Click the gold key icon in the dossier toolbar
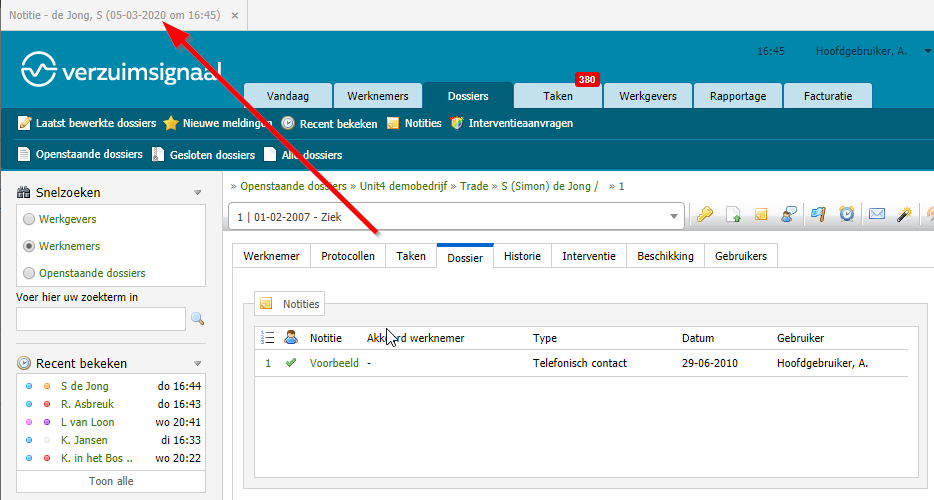The height and width of the screenshot is (500, 934). pyautogui.click(x=704, y=215)
